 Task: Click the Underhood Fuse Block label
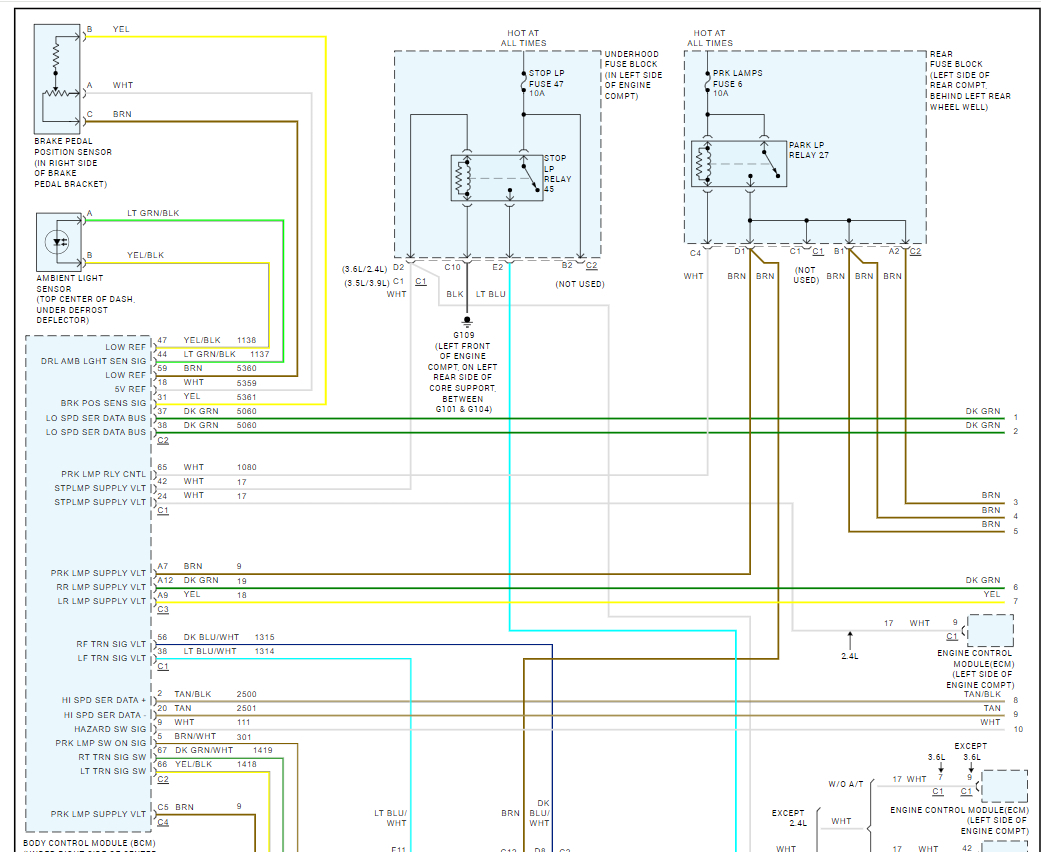633,75
